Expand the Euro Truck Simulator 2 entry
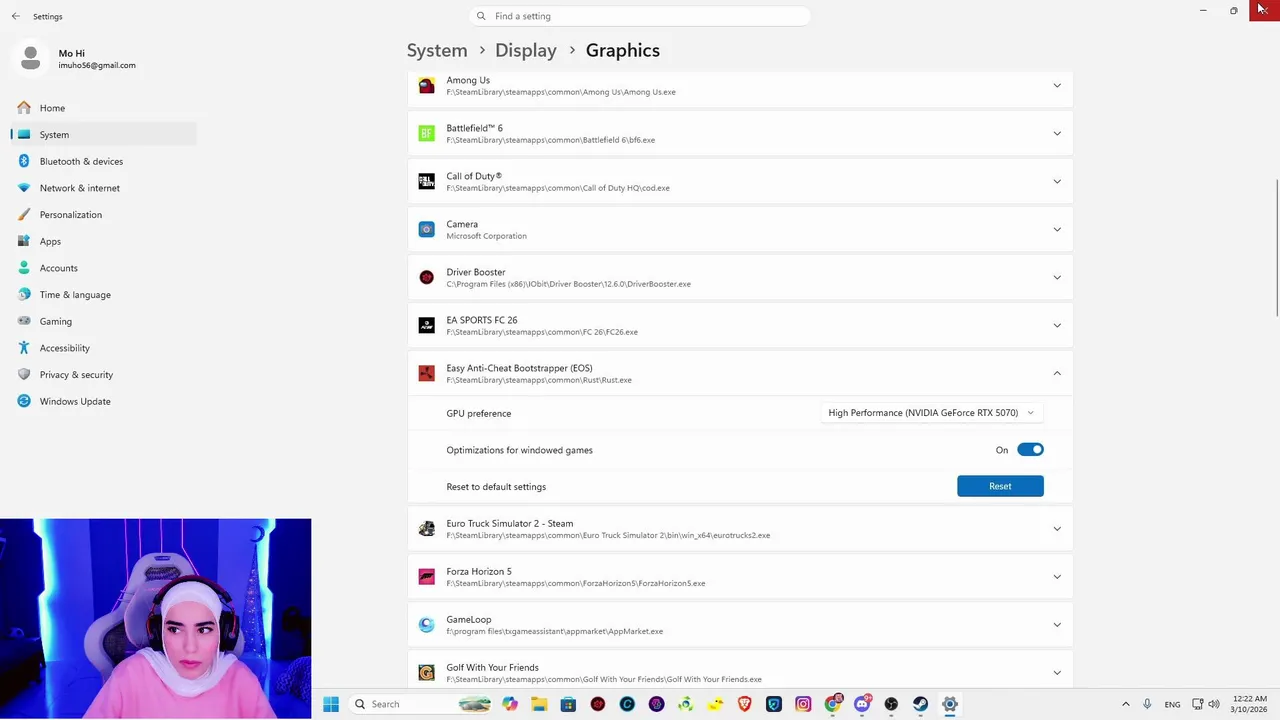The image size is (1280, 720). coord(1057,529)
